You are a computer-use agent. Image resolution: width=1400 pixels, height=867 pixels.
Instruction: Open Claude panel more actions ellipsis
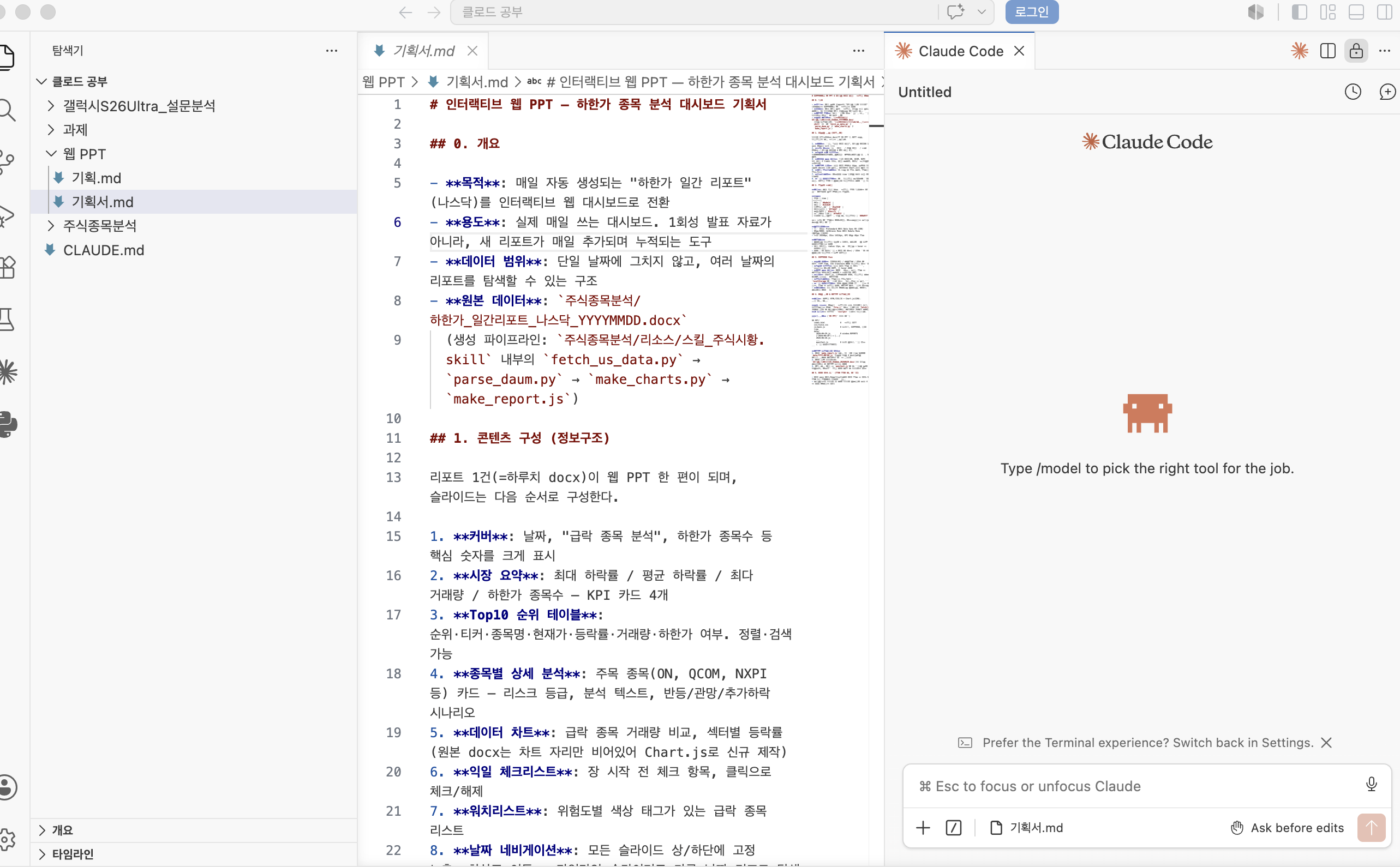click(x=1385, y=51)
